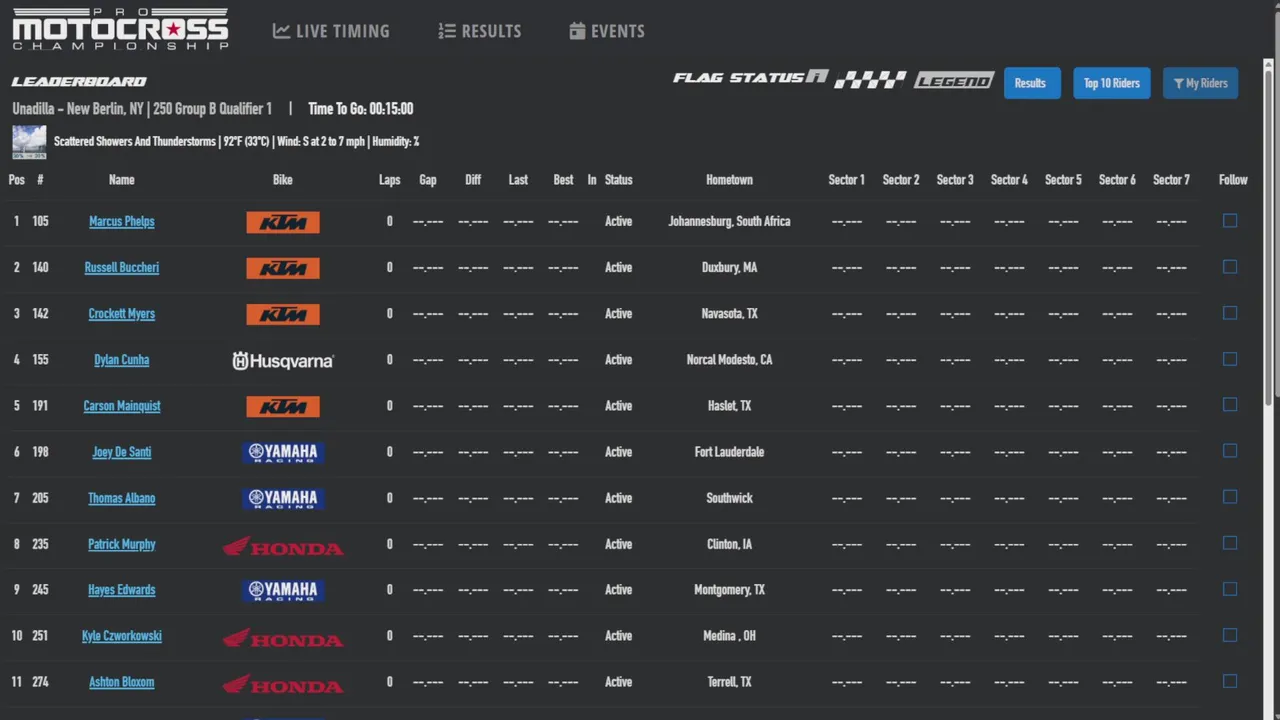Open the Results tab in navigation

point(480,31)
